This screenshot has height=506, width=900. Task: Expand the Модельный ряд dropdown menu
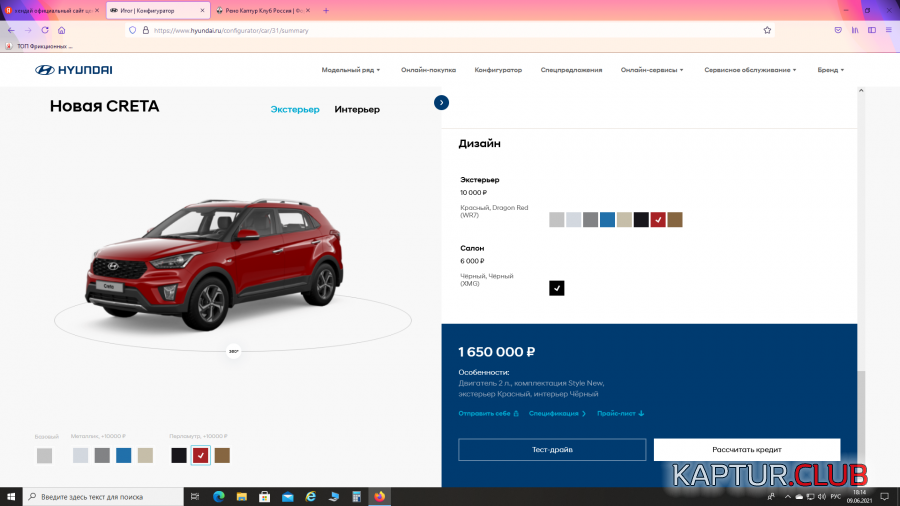tap(351, 70)
